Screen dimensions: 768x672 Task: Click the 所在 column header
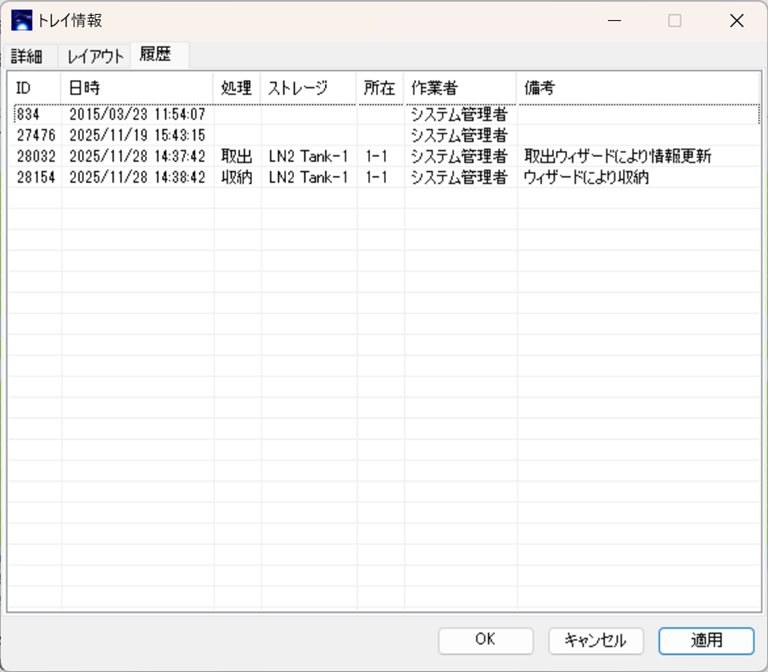click(380, 88)
